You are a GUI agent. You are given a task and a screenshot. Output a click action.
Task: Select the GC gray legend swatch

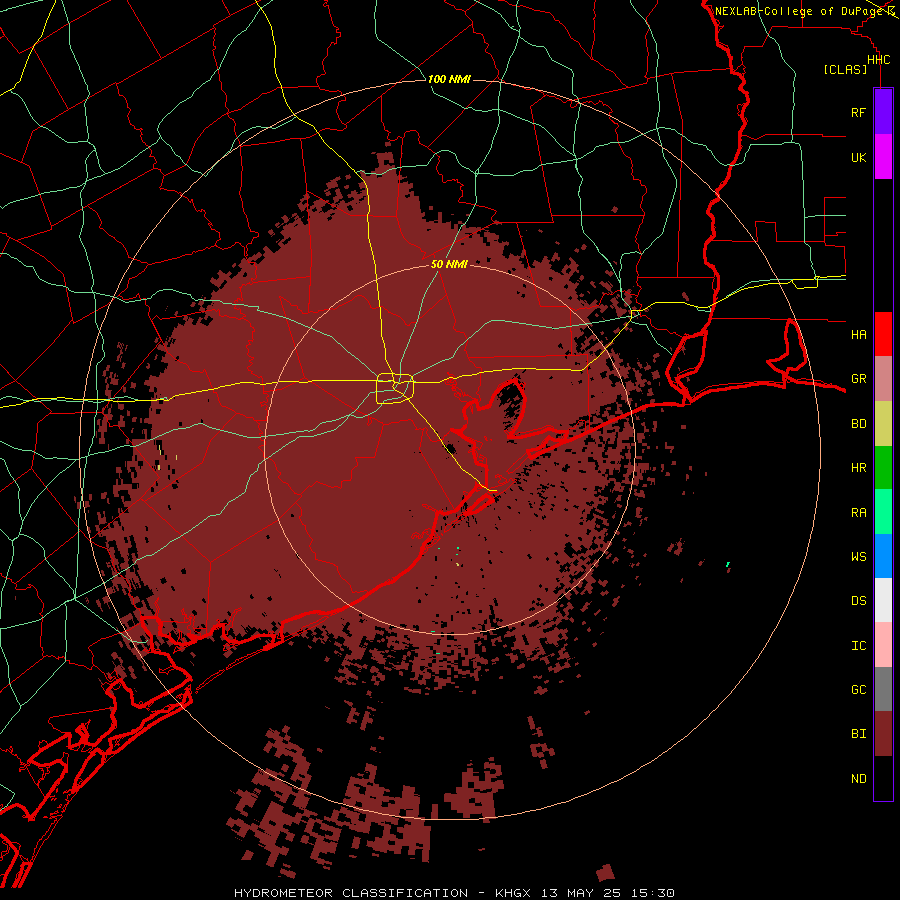[x=883, y=689]
